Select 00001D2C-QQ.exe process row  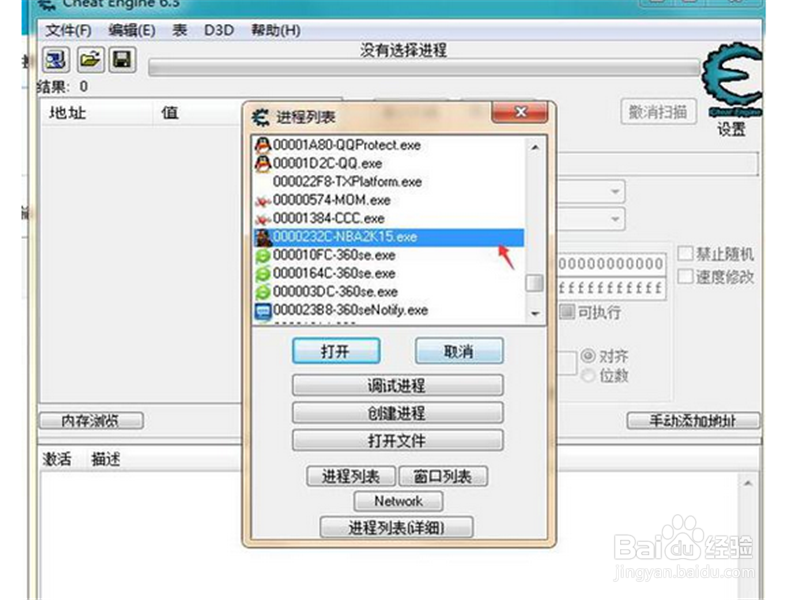[x=389, y=164]
